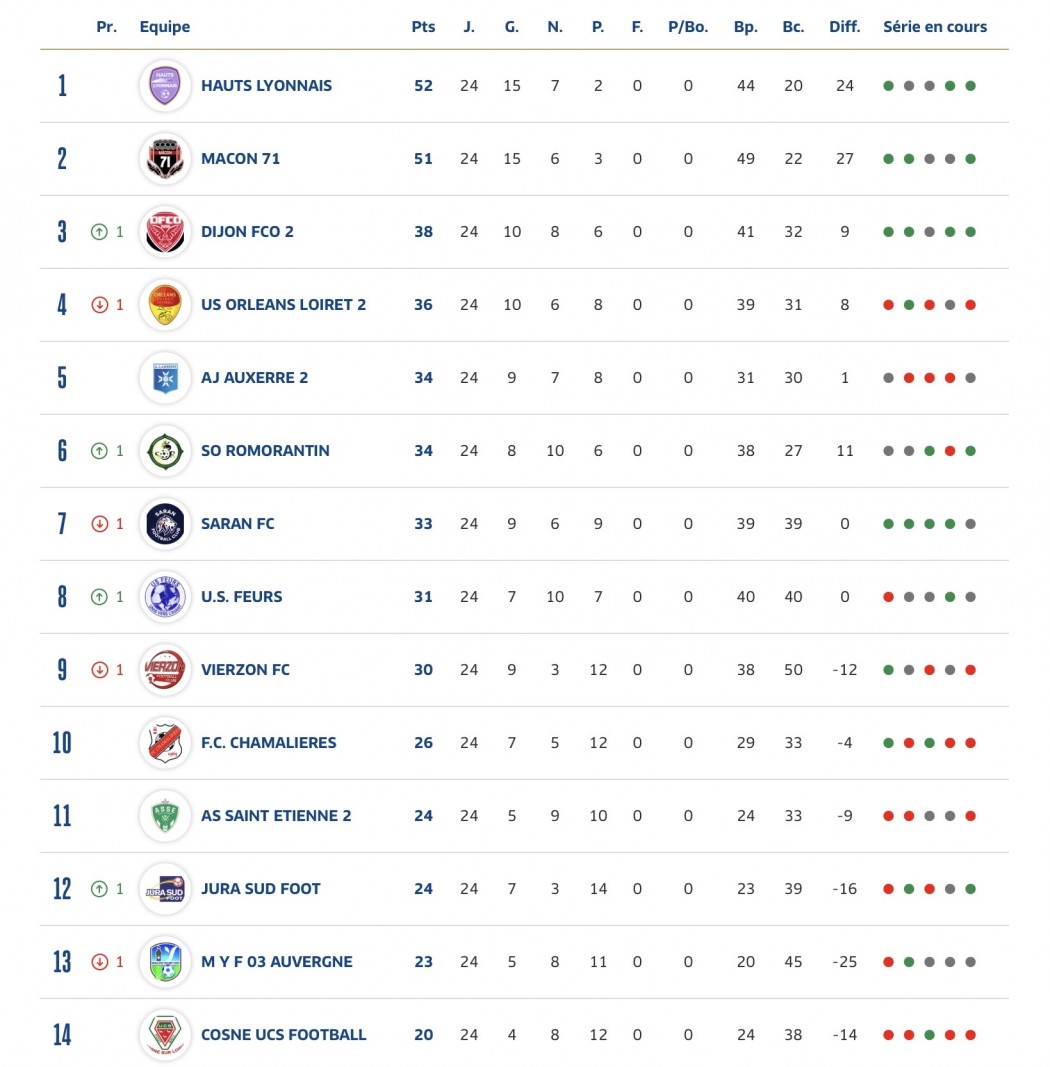Click the Hauts Lyonnais club logo
Screen dimensions: 1050x1067
click(165, 86)
